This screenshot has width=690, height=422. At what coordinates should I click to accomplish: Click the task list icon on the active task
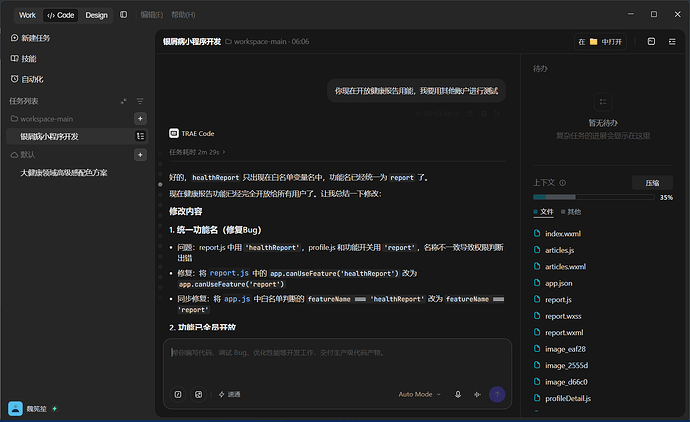click(140, 136)
